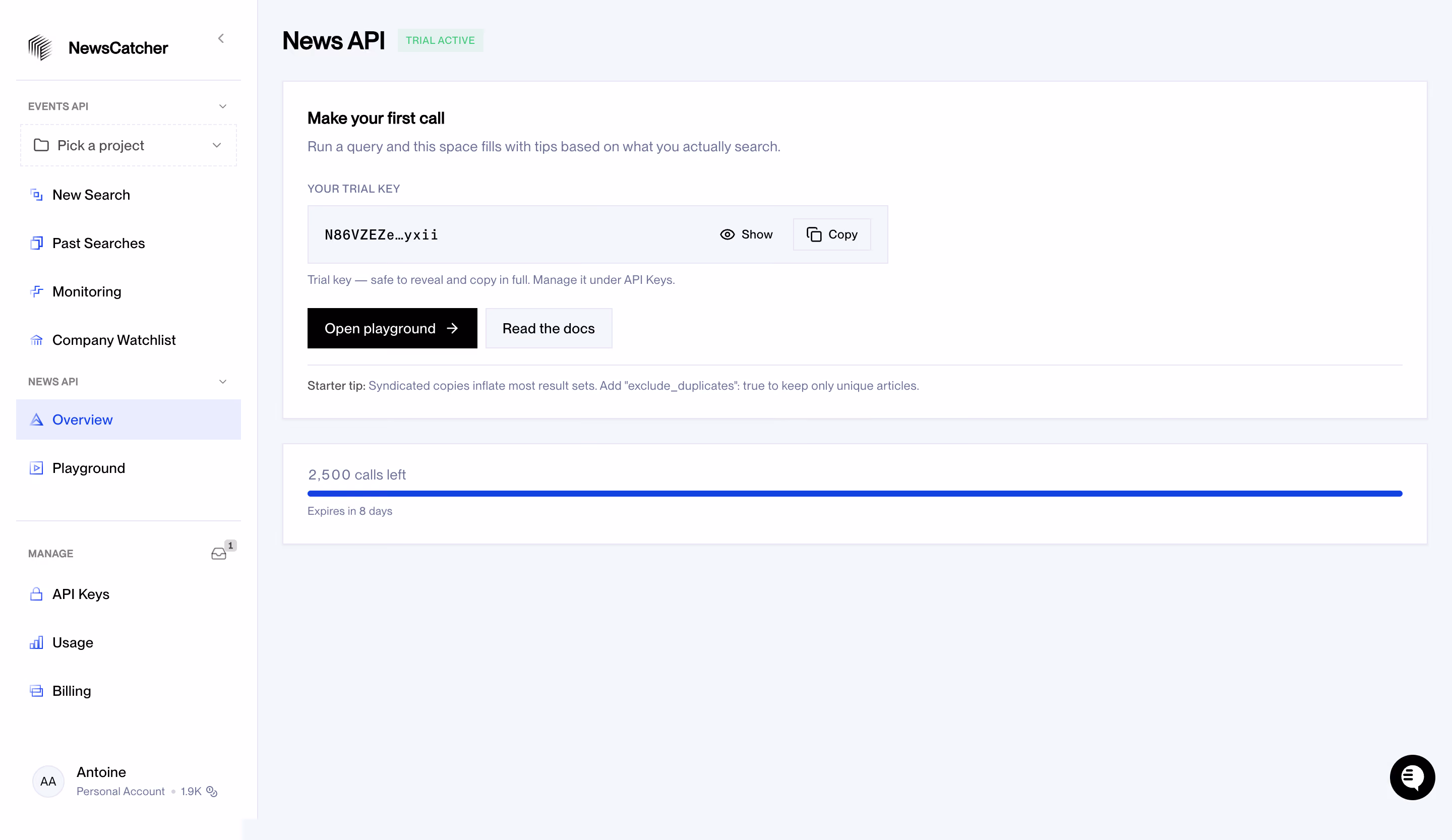Click the "Make your first call" heading

click(376, 118)
